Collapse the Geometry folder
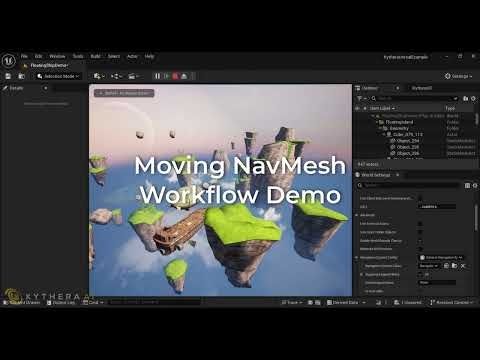This screenshot has width=480, height=360. tap(380, 128)
